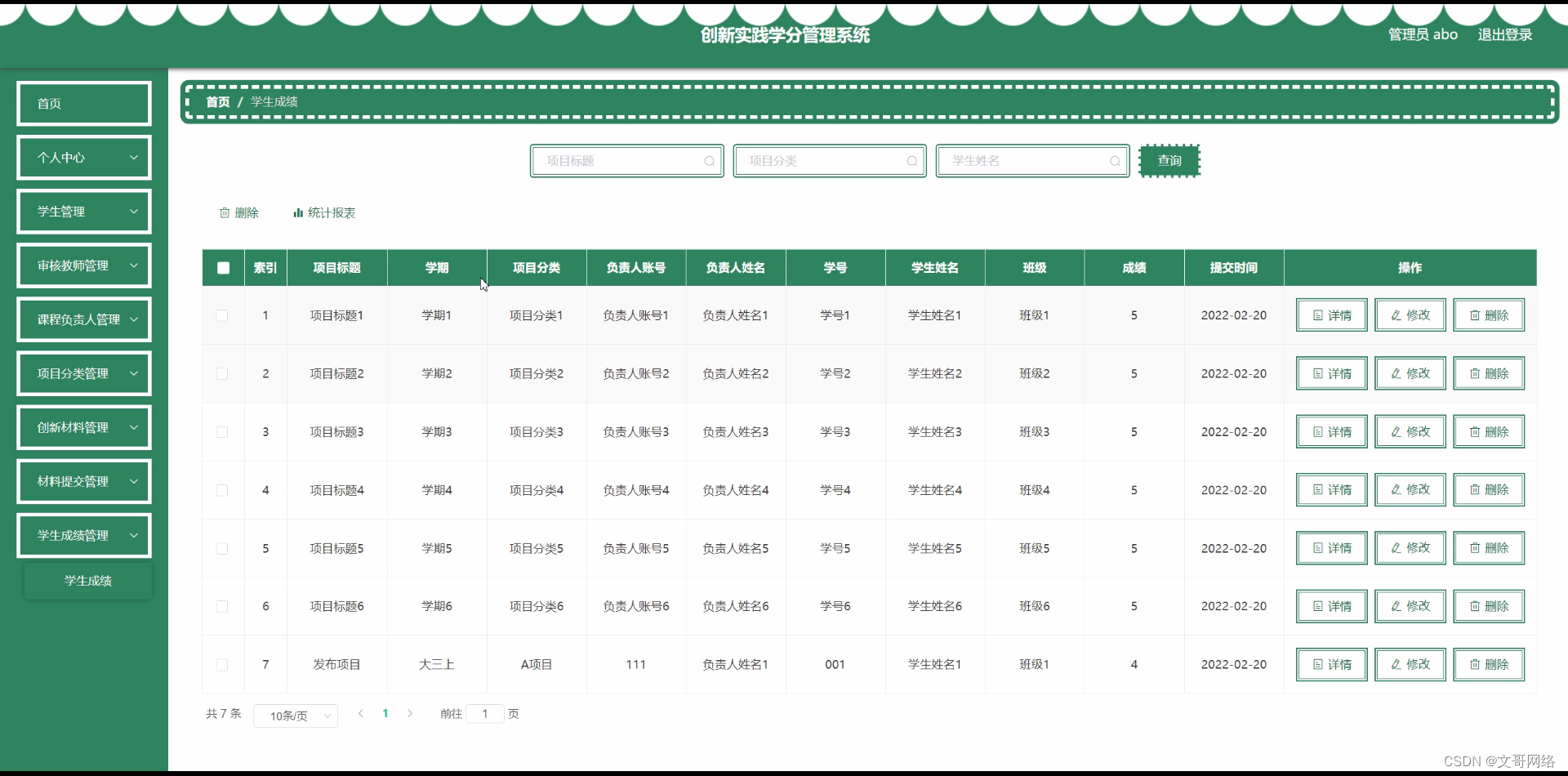Click 退出登录 link
The image size is (1568, 776).
tap(1504, 34)
